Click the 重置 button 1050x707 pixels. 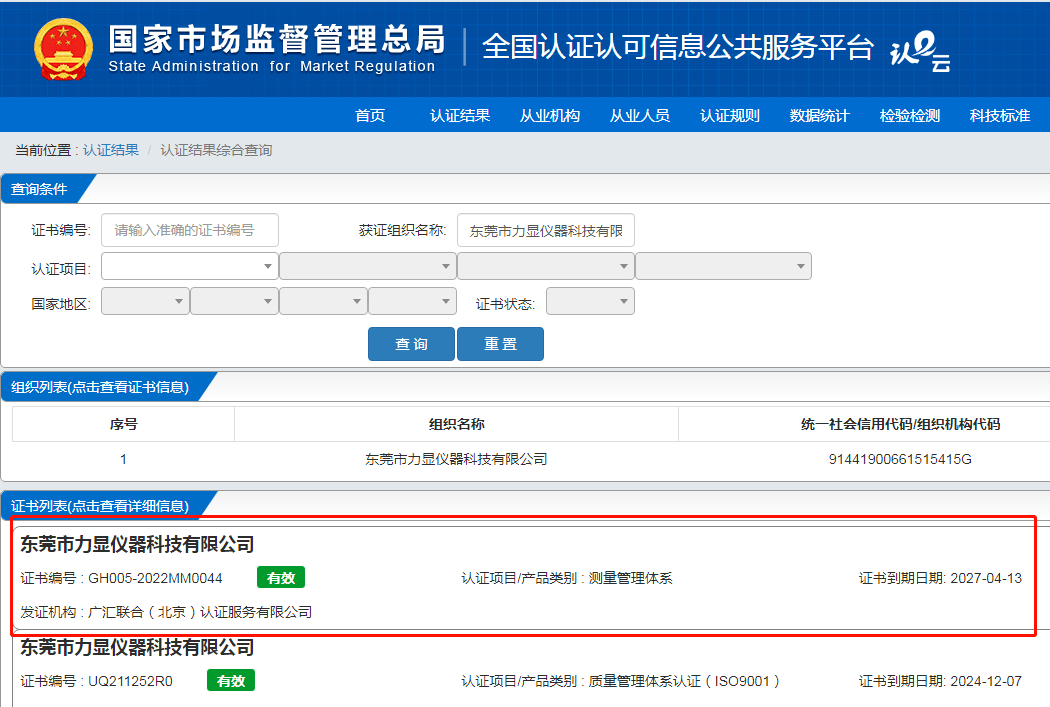pos(500,344)
